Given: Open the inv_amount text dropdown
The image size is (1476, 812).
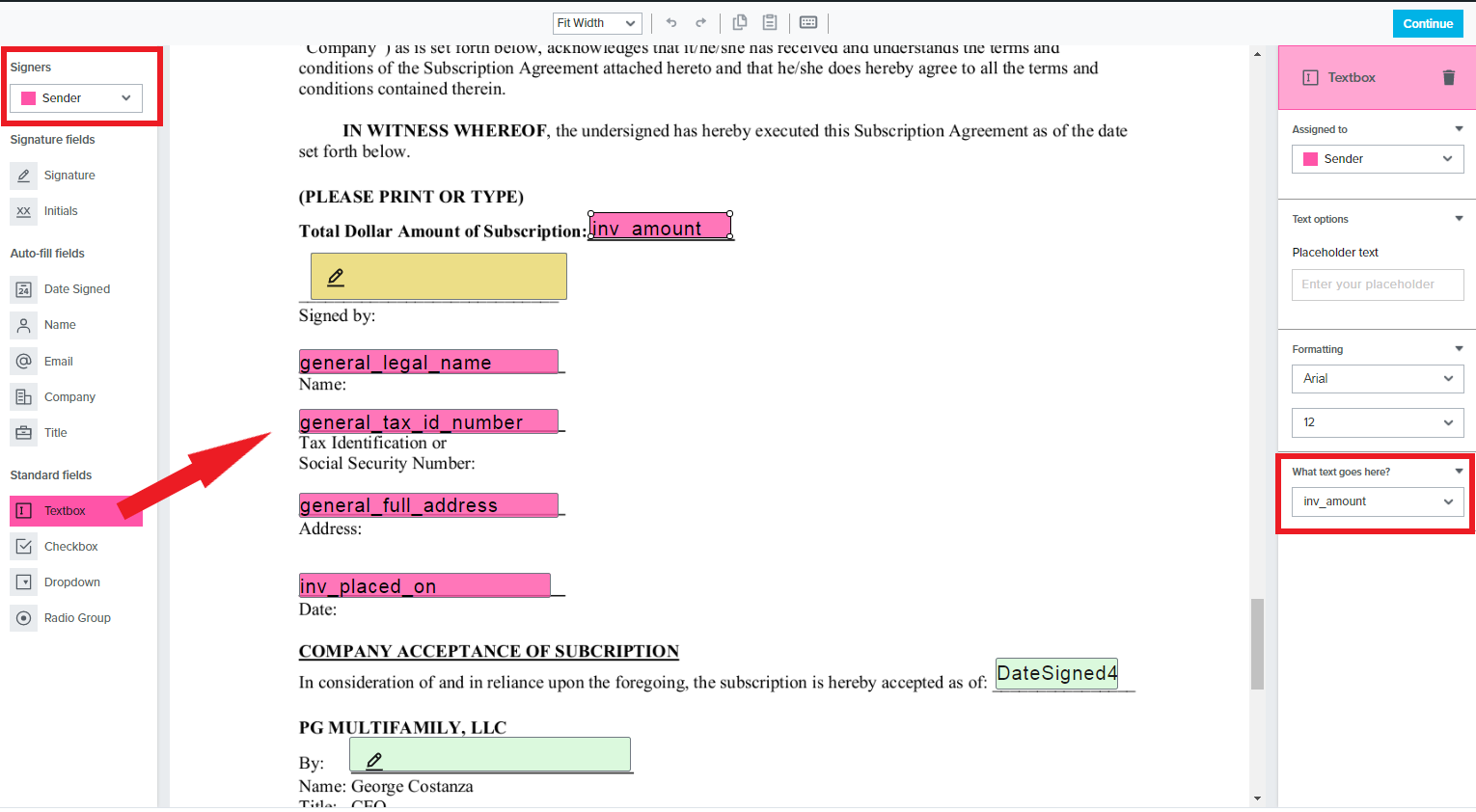Looking at the screenshot, I should pyautogui.click(x=1378, y=501).
